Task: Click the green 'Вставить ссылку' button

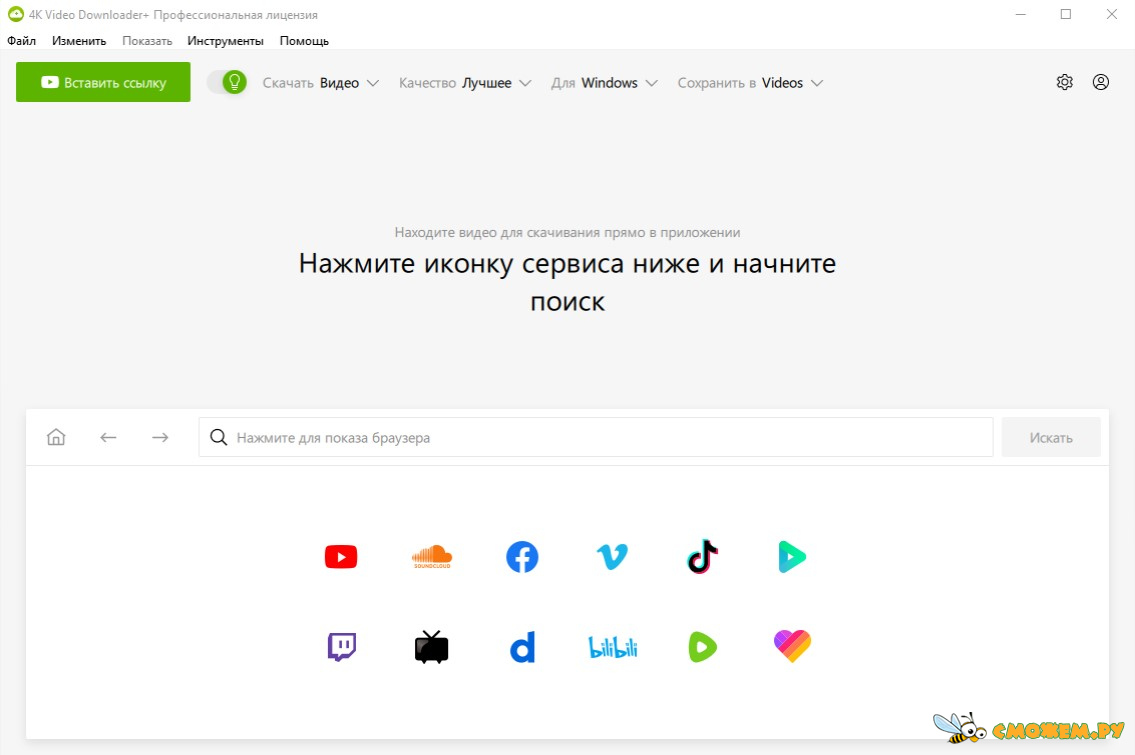Action: pos(104,82)
